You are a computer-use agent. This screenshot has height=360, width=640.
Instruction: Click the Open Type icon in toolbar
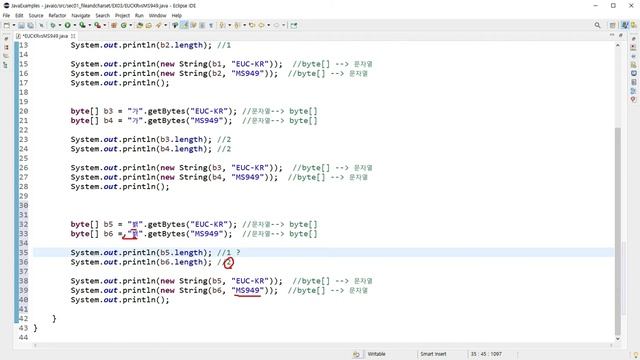click(140, 25)
